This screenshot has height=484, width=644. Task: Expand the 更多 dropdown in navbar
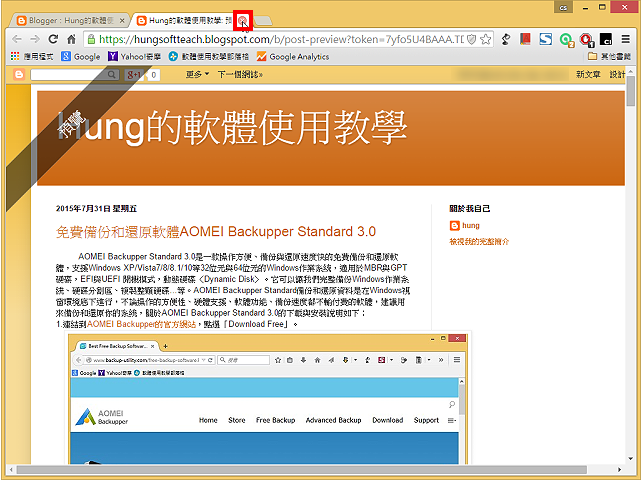[197, 74]
